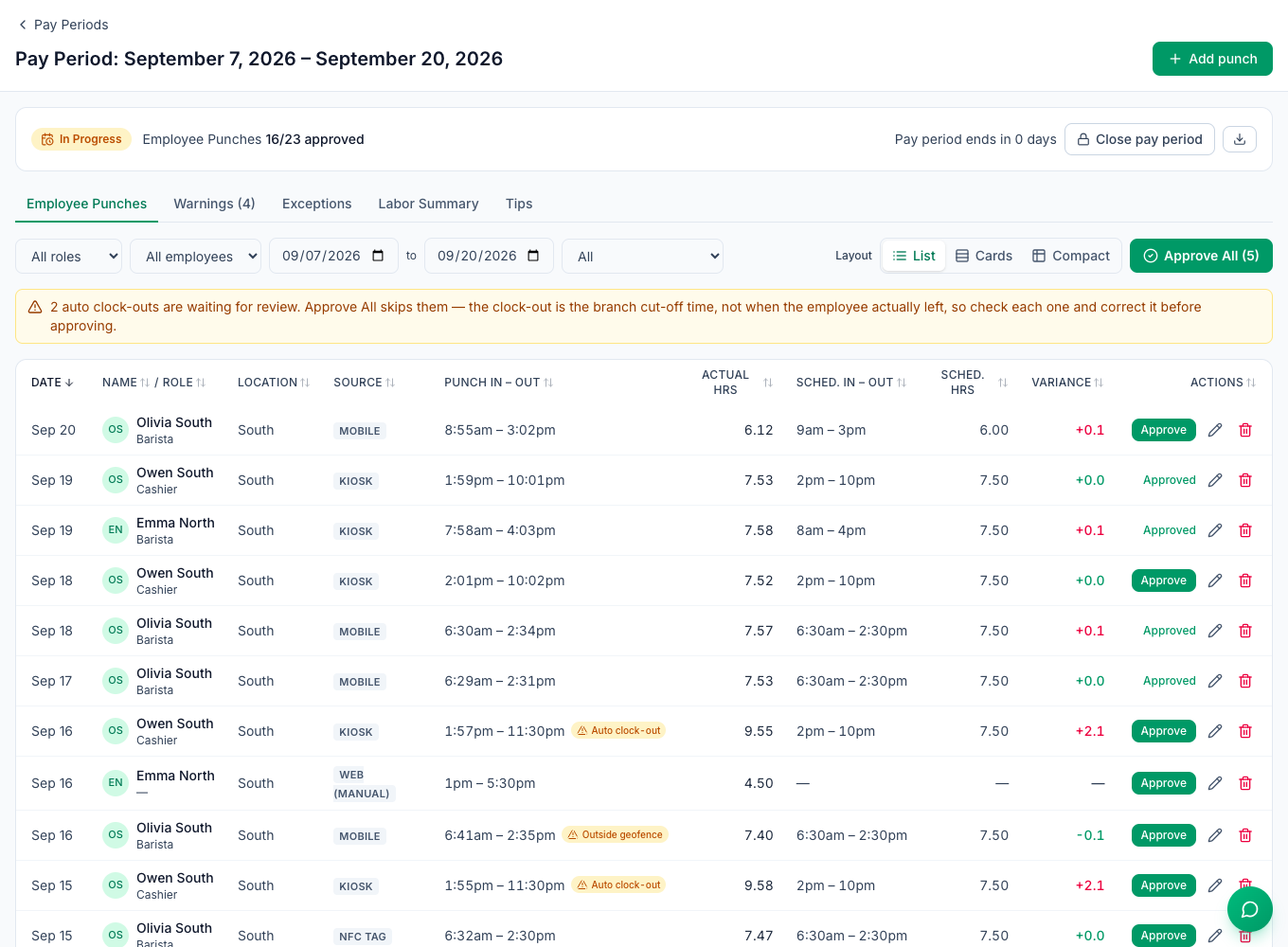Open calendar picker for start date 09/07/2026
Screen dimensions: 1288x947
coord(378,256)
